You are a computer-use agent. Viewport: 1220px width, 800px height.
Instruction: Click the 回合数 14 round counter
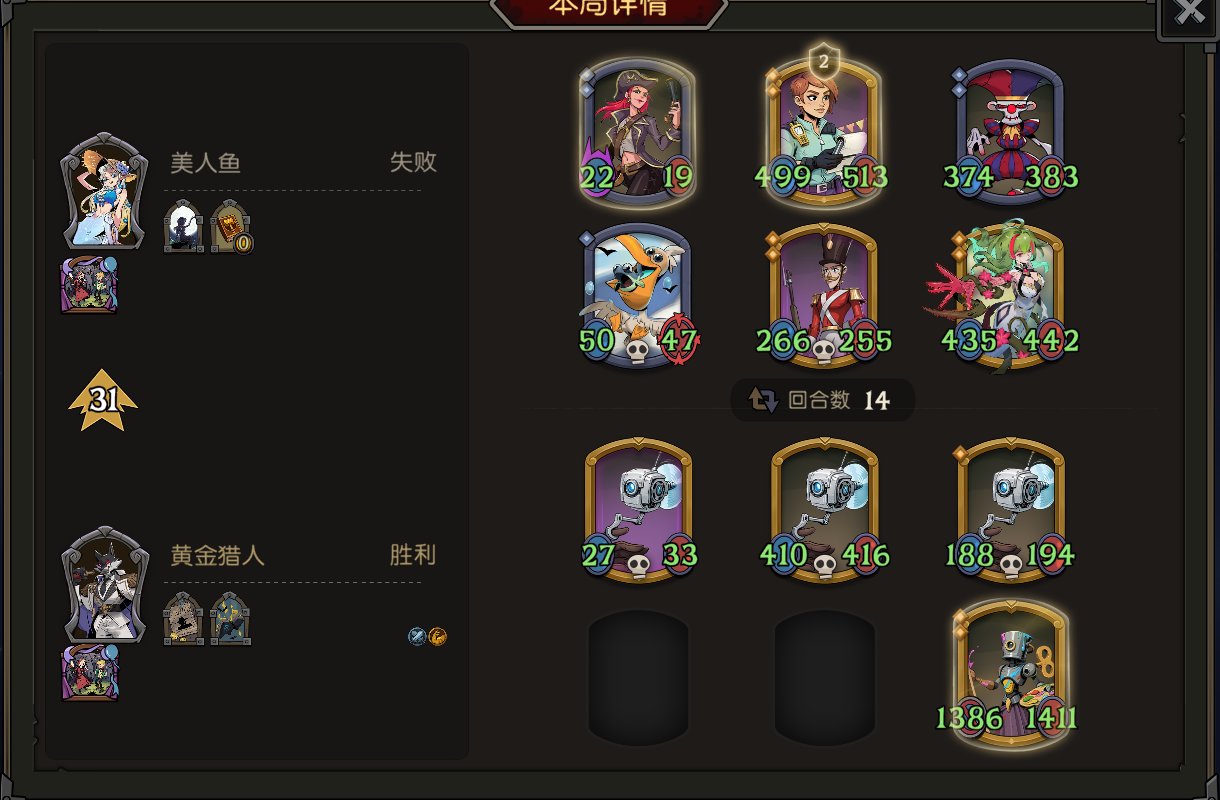pyautogui.click(x=822, y=400)
